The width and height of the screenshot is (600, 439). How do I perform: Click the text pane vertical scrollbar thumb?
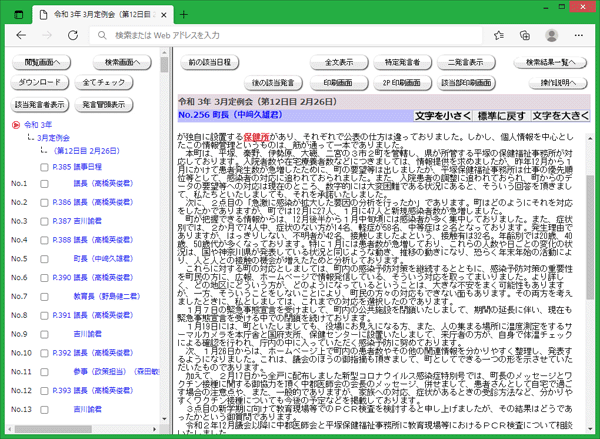[x=590, y=237]
